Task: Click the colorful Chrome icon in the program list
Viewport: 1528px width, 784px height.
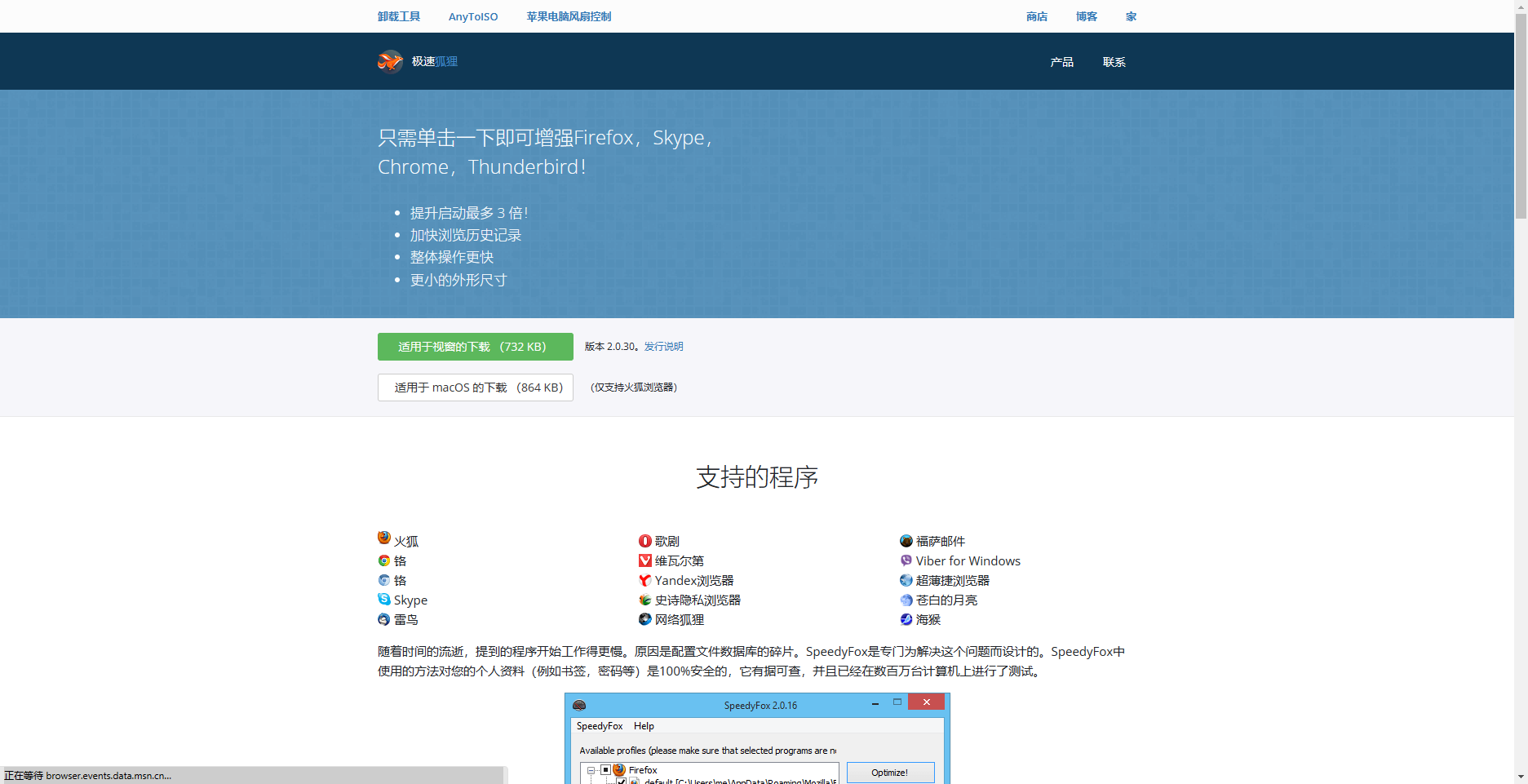Action: click(384, 560)
